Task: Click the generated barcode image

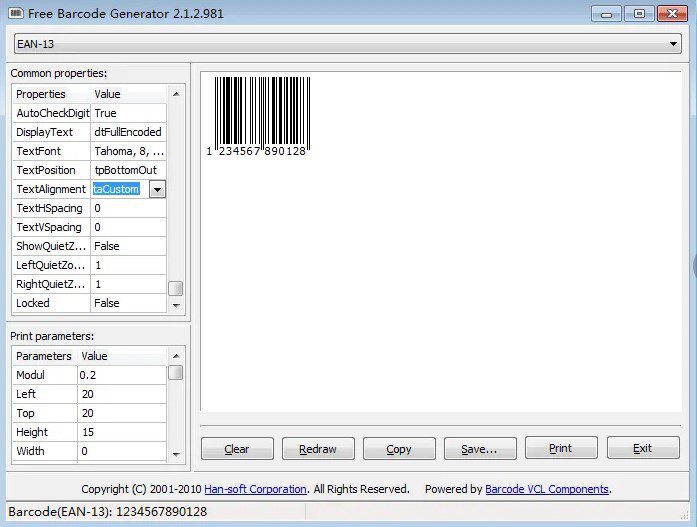Action: click(x=259, y=116)
